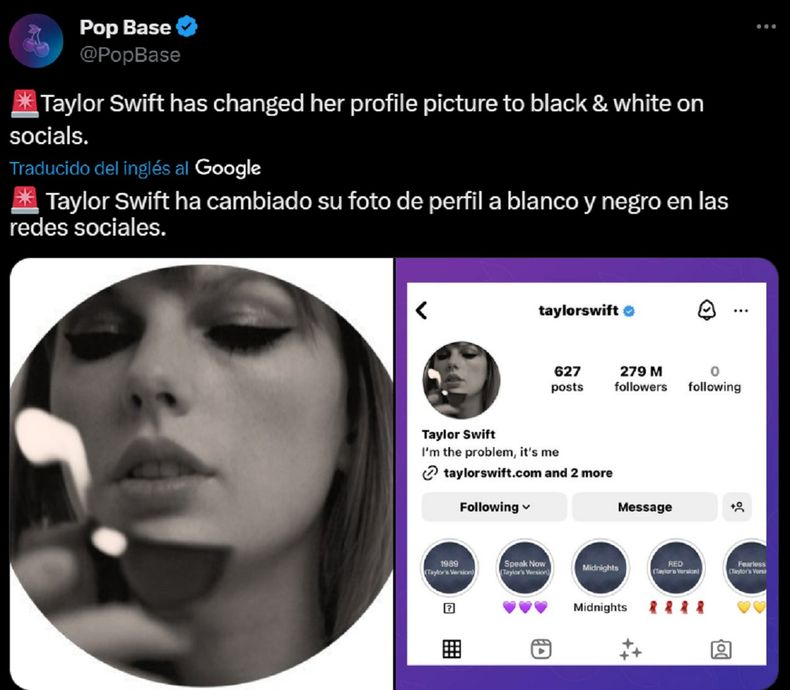790x690 pixels.
Task: Tap the back arrow on Instagram profile
Action: click(421, 311)
